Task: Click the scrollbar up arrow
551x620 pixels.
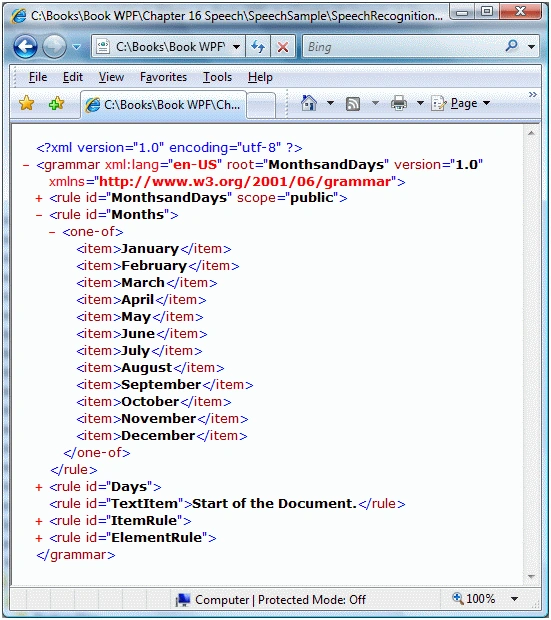Action: coord(532,133)
